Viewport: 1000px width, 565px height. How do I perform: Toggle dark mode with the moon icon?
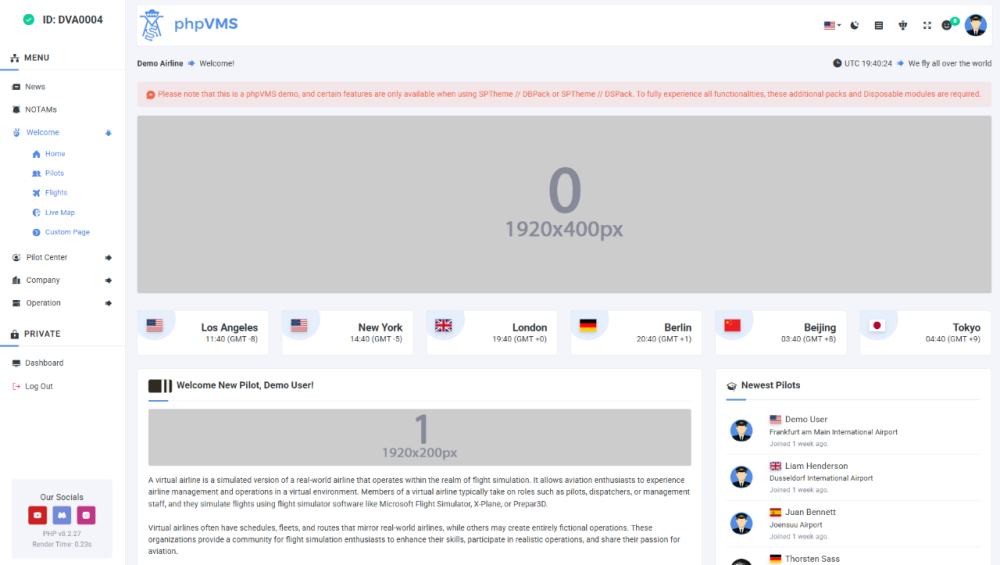(x=854, y=25)
